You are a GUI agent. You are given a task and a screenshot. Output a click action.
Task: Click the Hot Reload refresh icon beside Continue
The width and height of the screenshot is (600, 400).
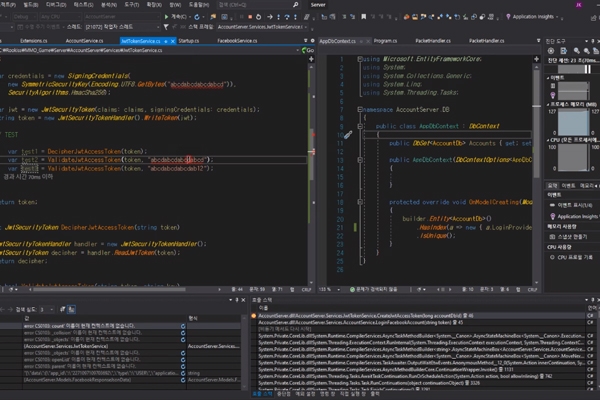coord(197,17)
